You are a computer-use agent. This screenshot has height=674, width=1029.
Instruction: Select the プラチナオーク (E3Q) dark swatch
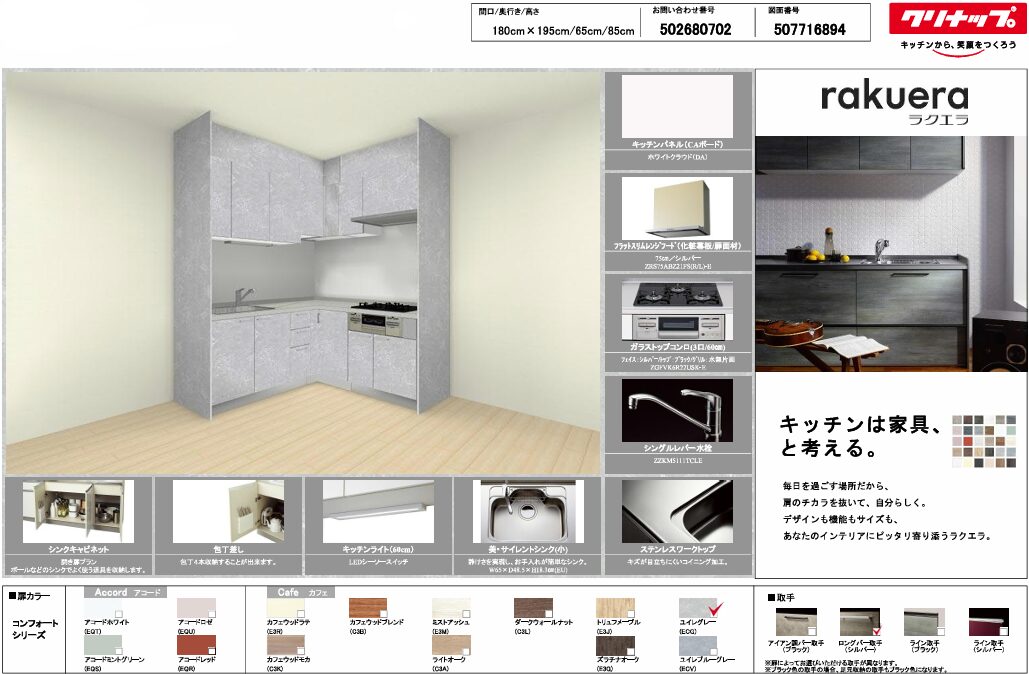coord(615,645)
